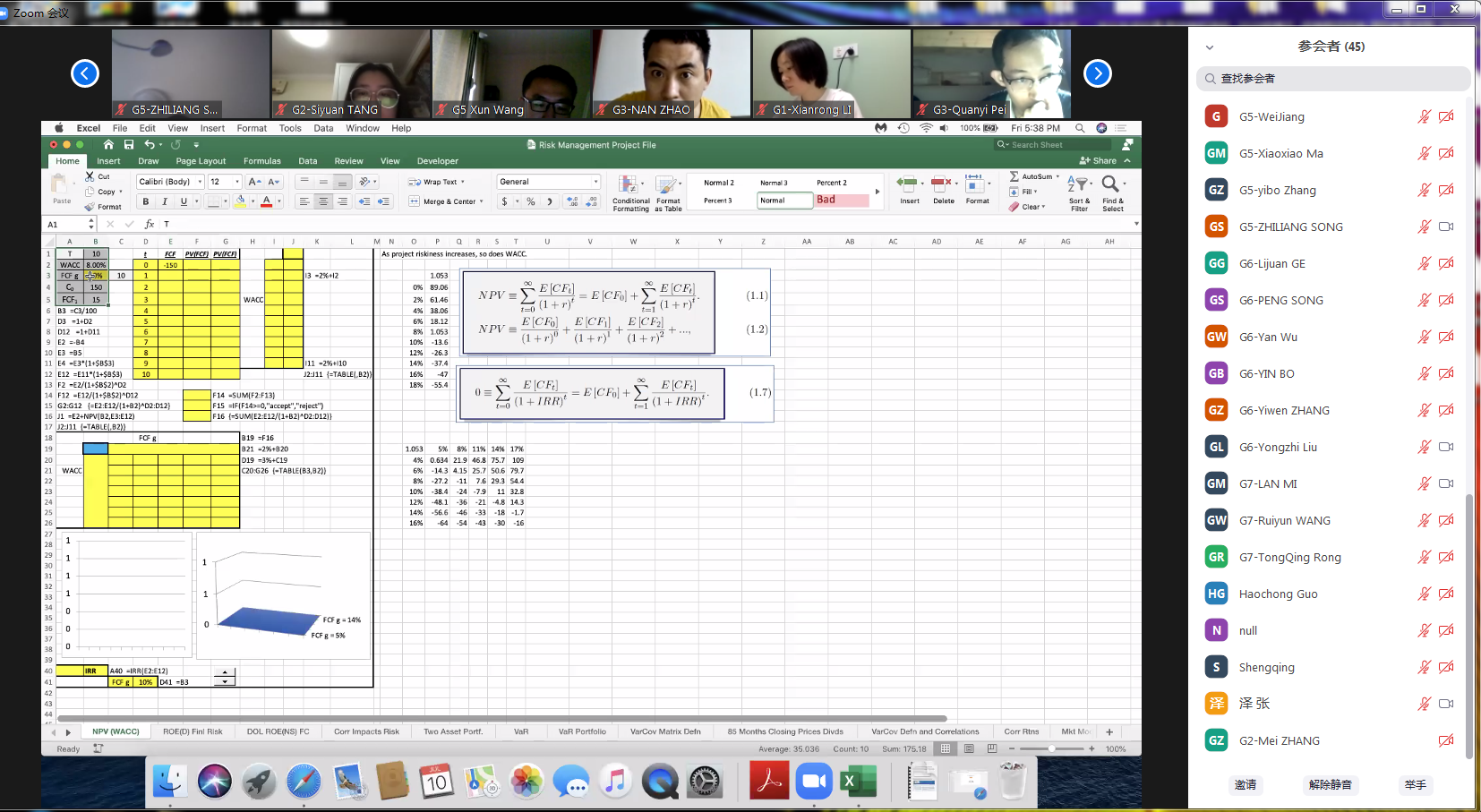1481x812 pixels.
Task: Click the Save icon in Excel title bar
Action: point(129,145)
